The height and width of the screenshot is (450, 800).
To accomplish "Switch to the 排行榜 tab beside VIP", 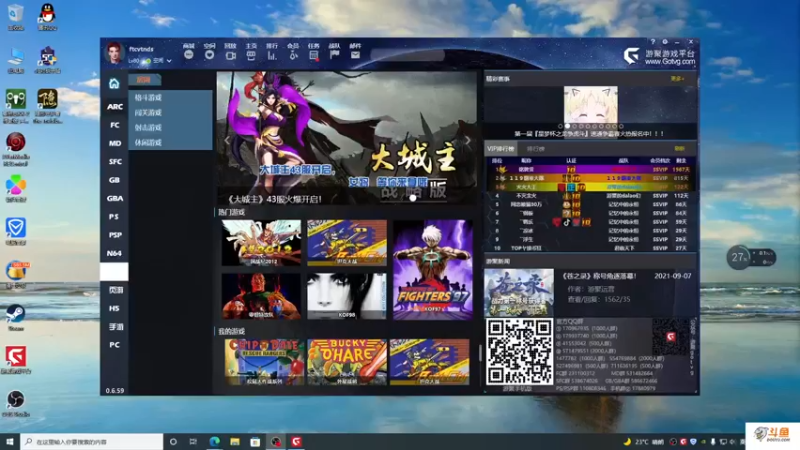I will pyautogui.click(x=536, y=148).
